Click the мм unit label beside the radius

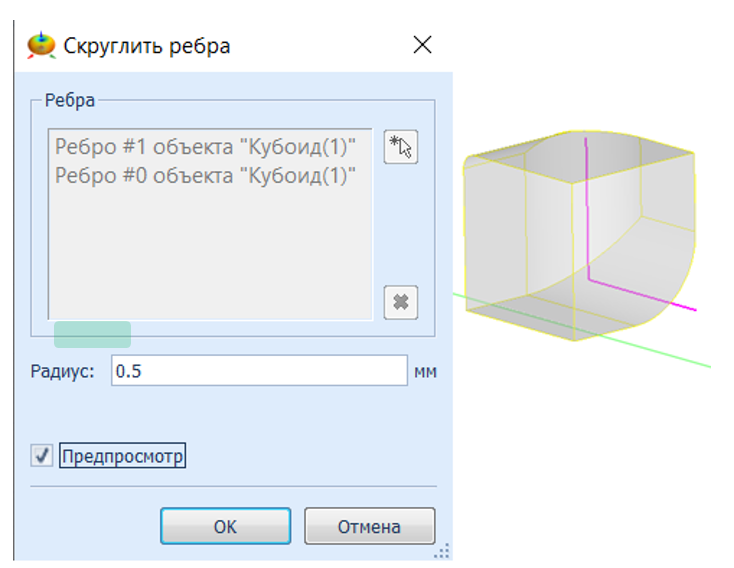(425, 372)
